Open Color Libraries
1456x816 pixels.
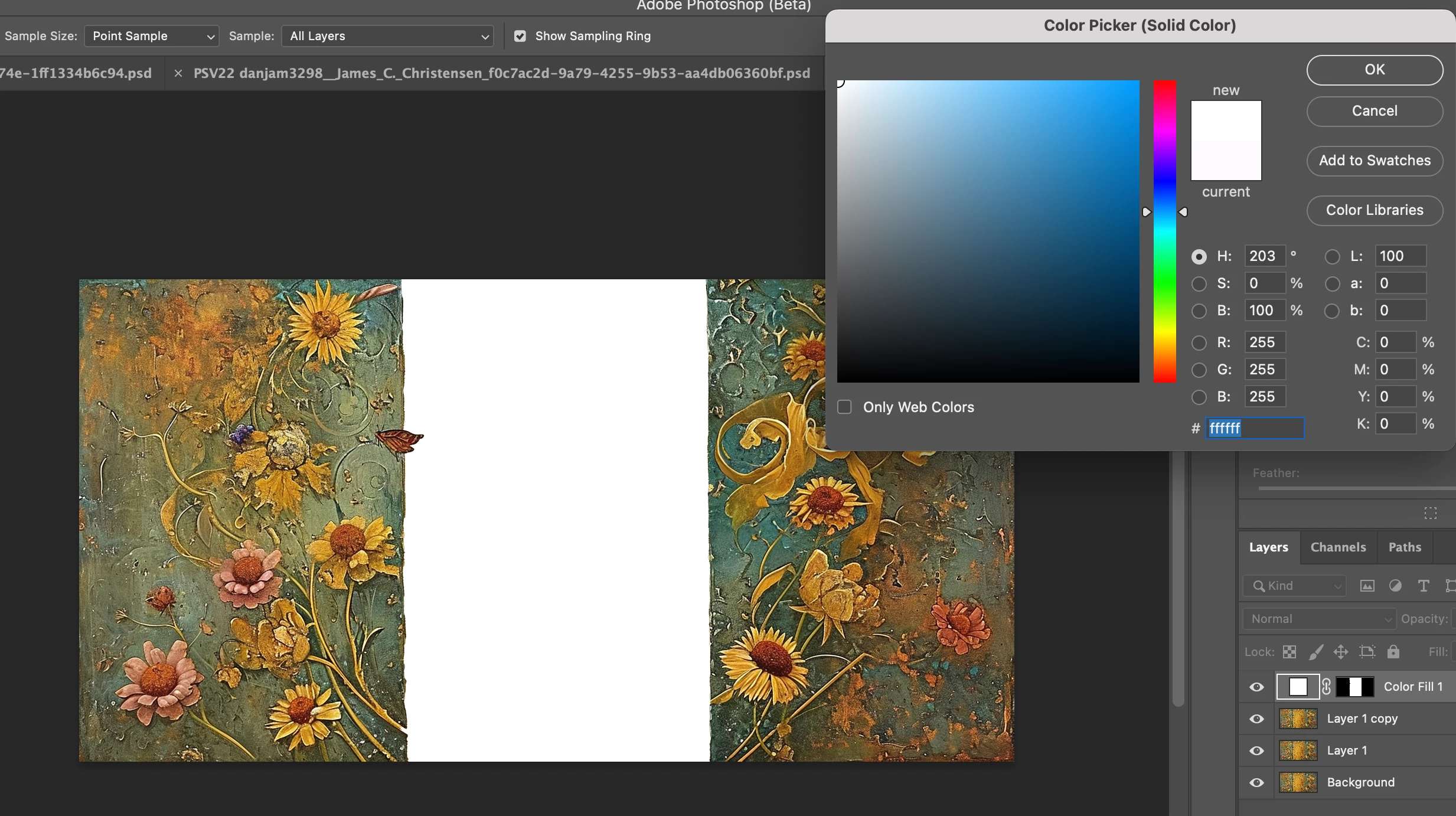[x=1375, y=210]
